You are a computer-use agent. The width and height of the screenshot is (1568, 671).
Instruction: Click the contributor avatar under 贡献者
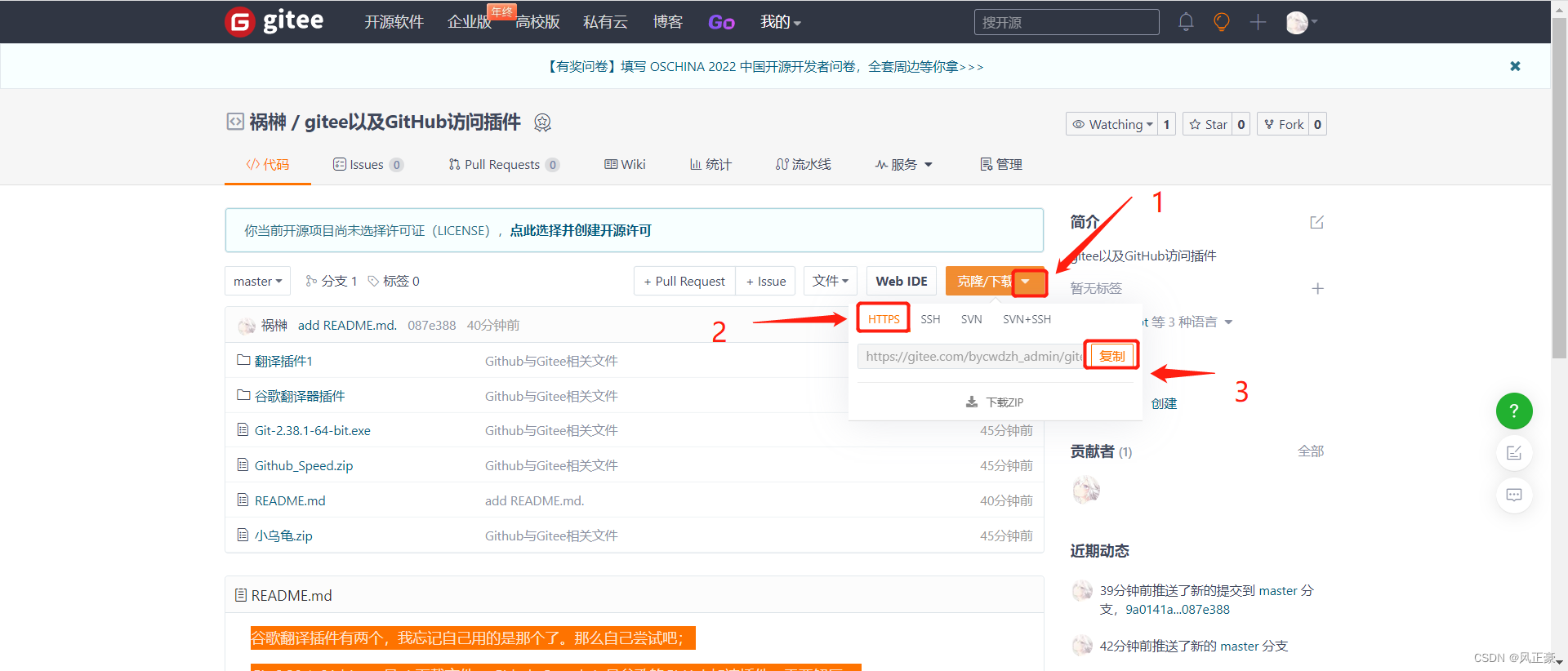coord(1086,490)
